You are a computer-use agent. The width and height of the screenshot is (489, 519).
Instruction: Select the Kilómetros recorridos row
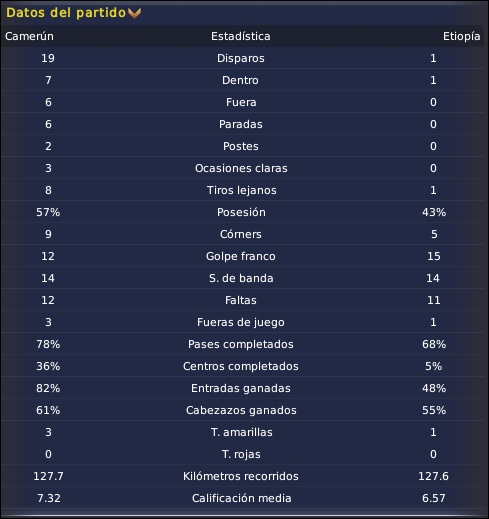tap(242, 476)
